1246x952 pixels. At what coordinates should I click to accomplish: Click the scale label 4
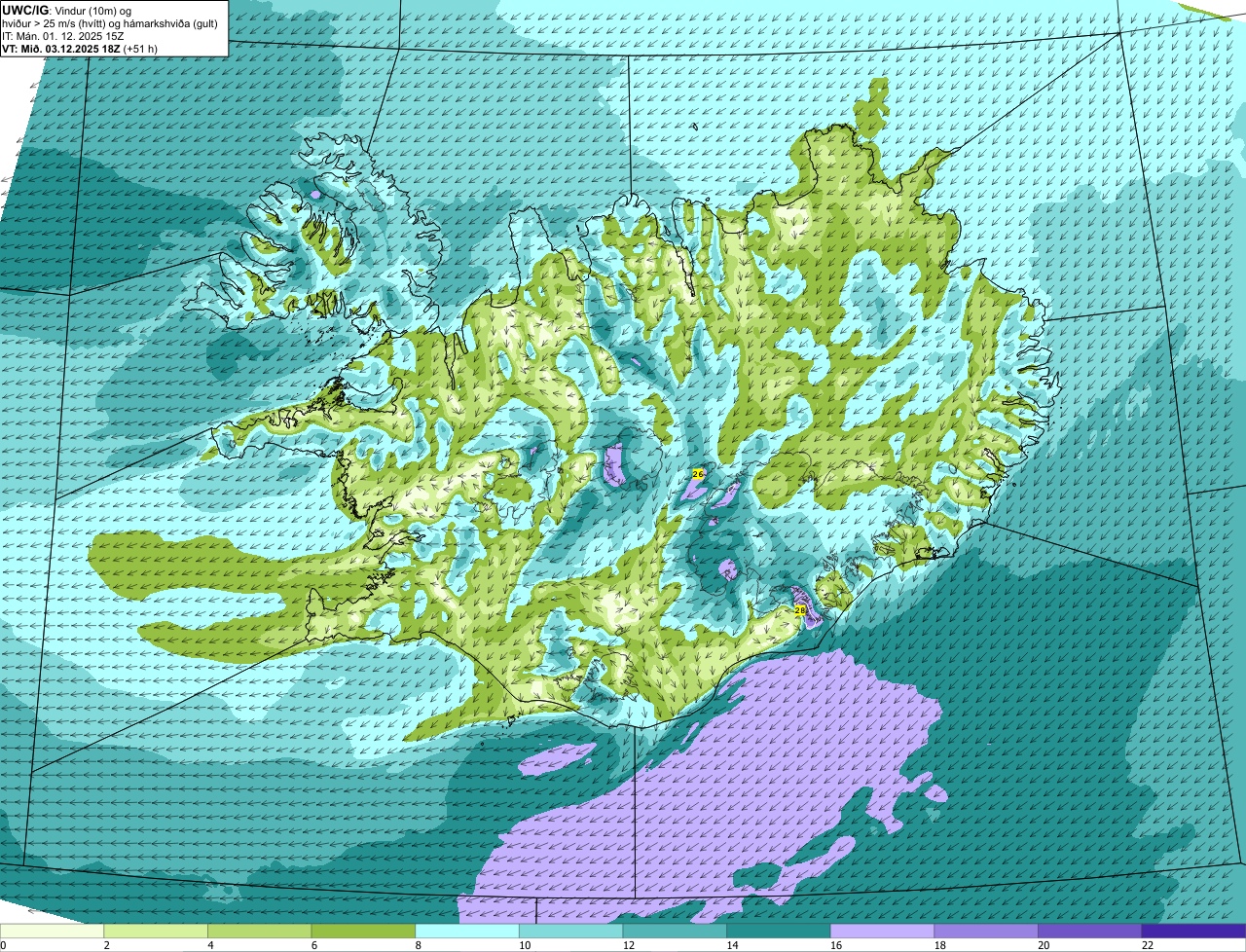(210, 946)
